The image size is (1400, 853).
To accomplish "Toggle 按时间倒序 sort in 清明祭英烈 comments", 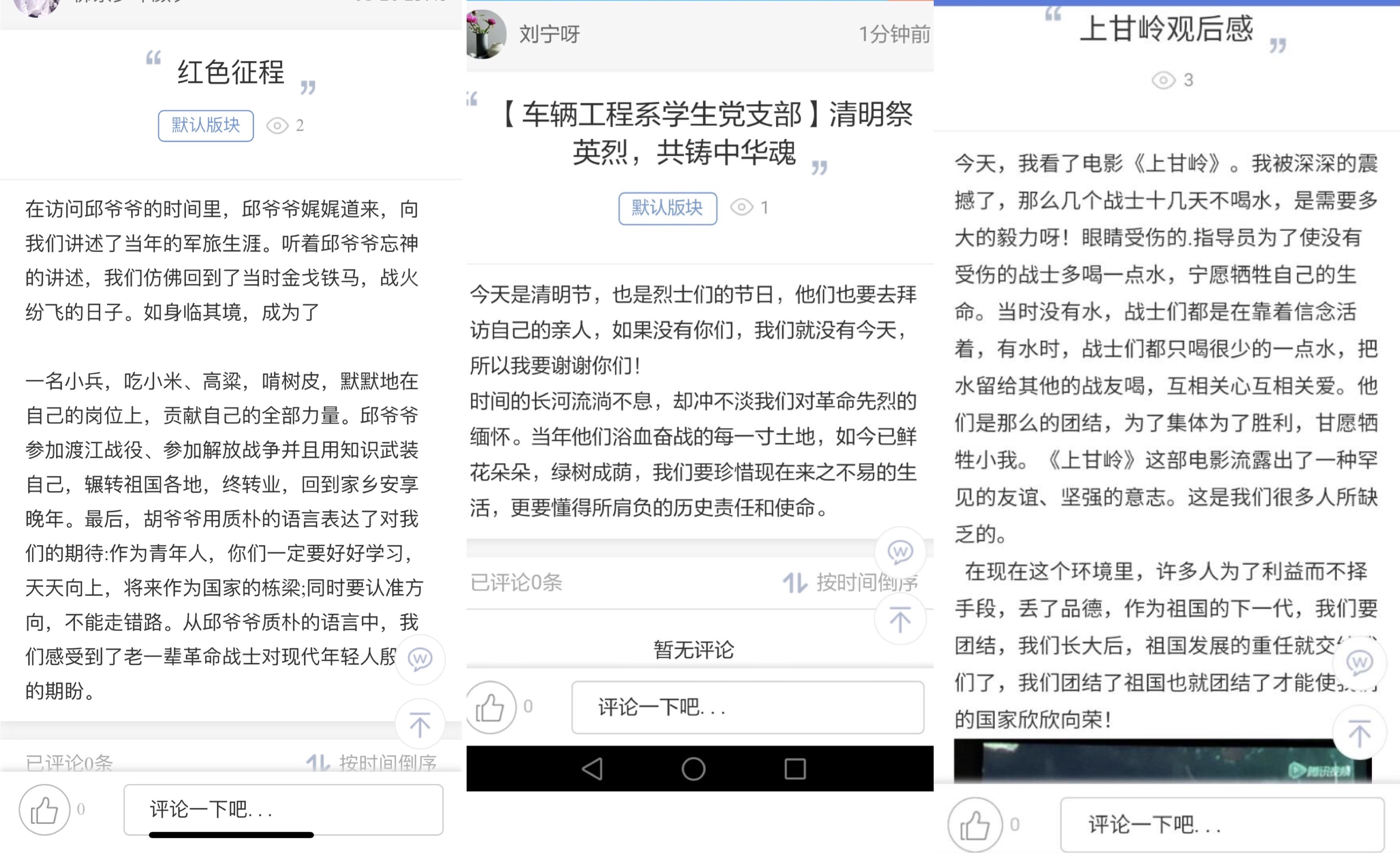I will (851, 583).
